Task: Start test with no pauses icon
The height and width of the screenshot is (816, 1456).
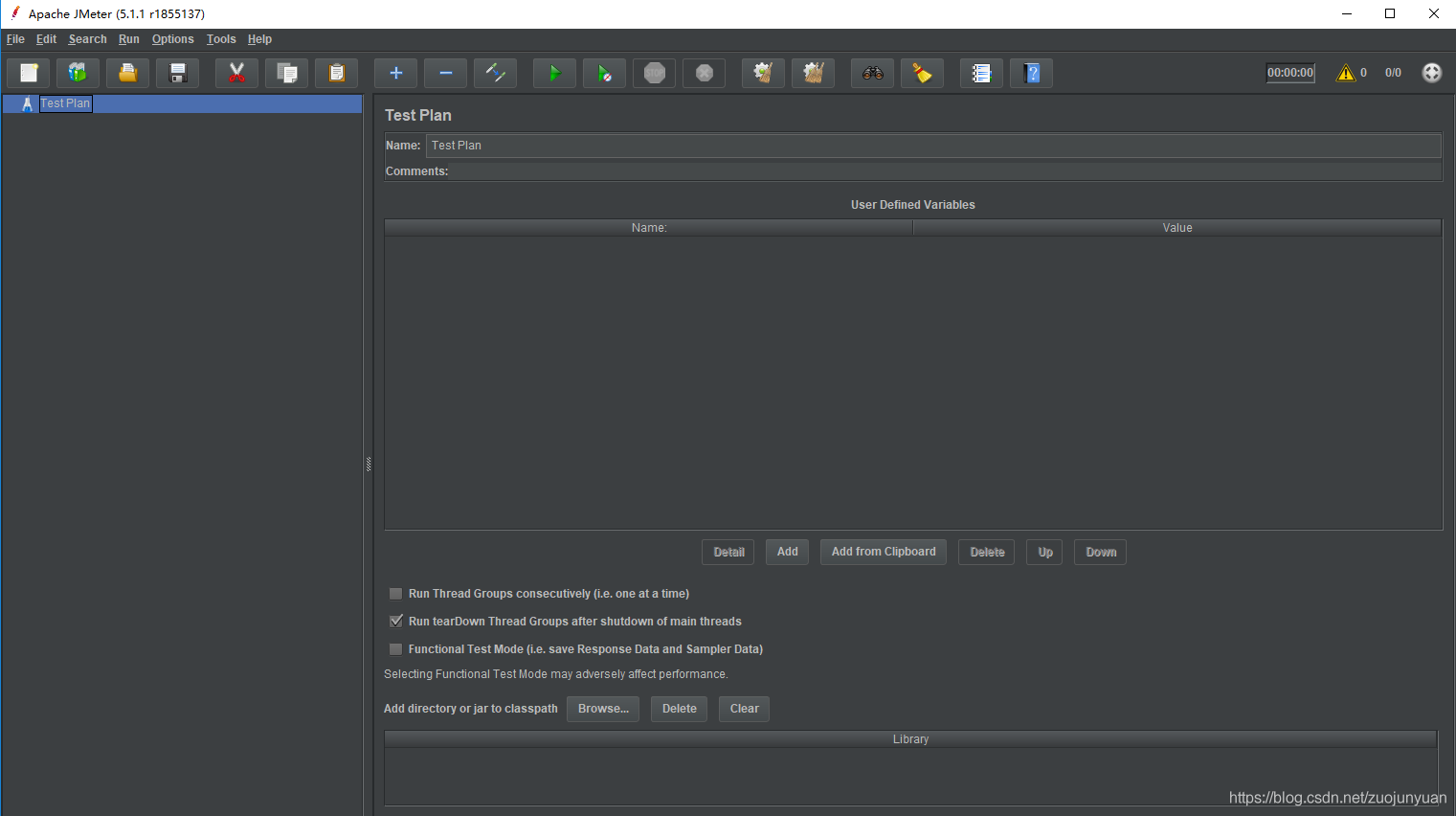Action: 604,73
